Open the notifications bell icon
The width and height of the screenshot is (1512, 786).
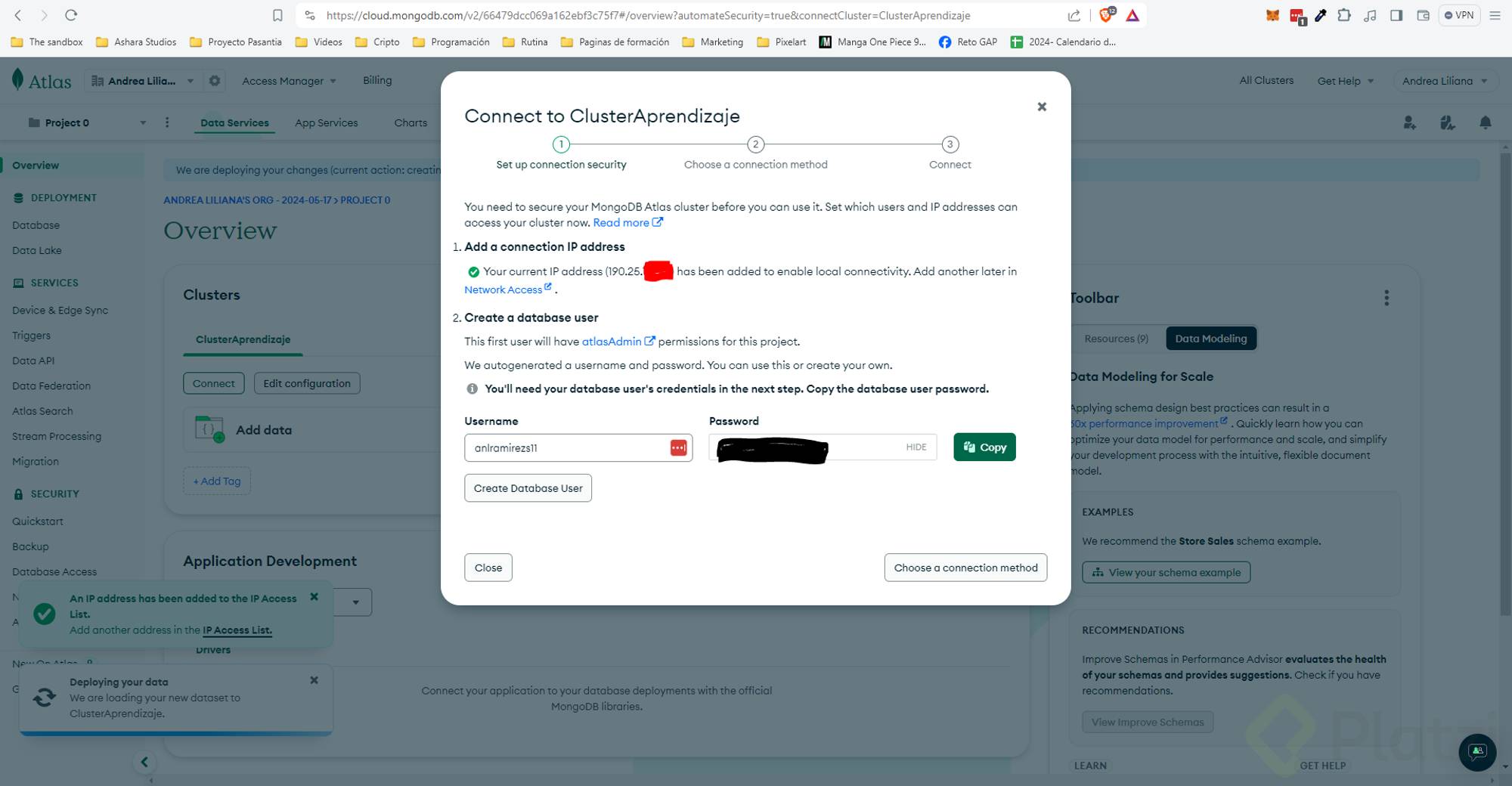[x=1486, y=122]
